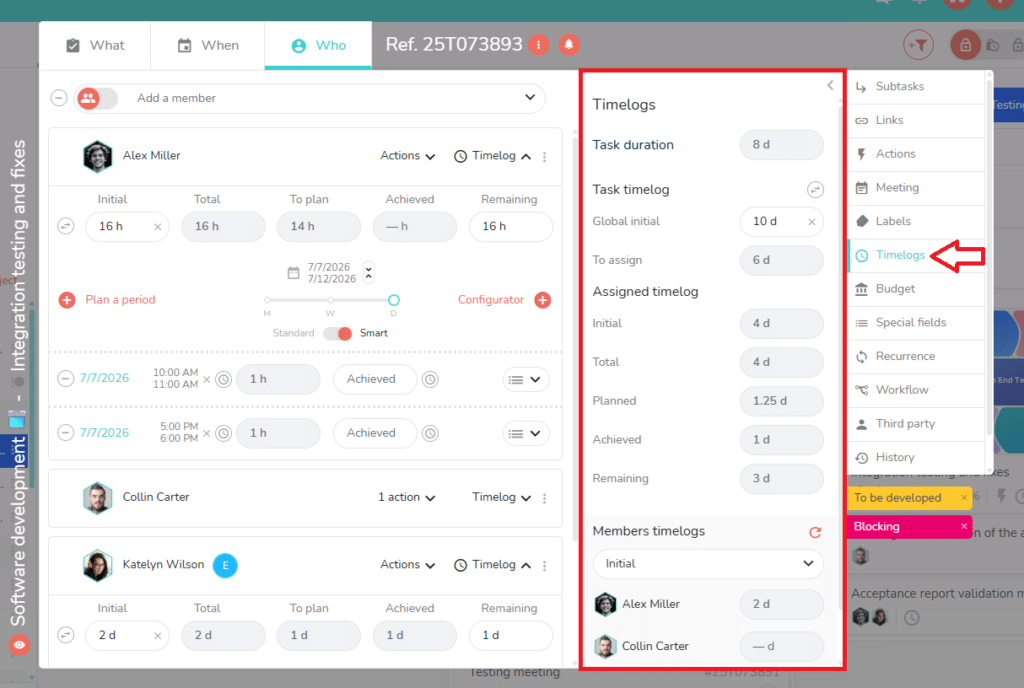The width and height of the screenshot is (1024, 688).
Task: Toggle the Add a member group switch
Action: point(97,98)
